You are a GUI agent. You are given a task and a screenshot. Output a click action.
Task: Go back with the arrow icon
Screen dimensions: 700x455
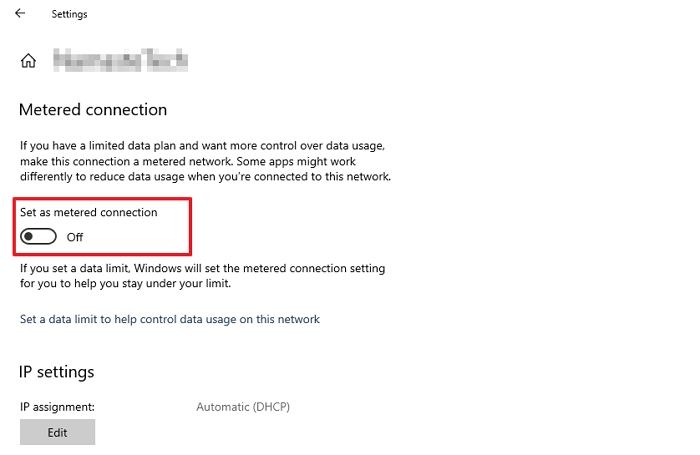click(x=20, y=14)
